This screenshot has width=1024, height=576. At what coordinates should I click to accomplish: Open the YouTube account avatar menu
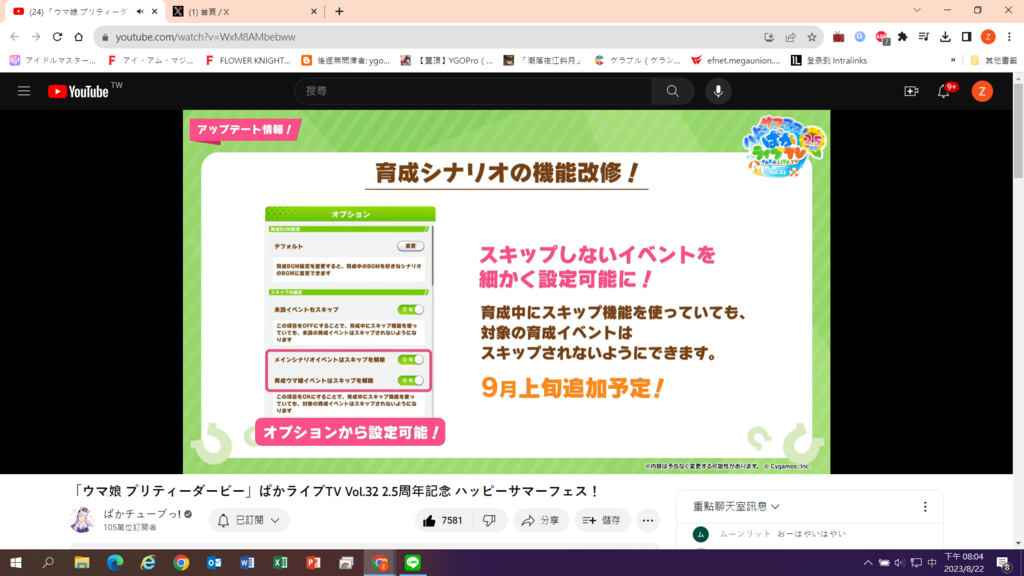tap(982, 91)
